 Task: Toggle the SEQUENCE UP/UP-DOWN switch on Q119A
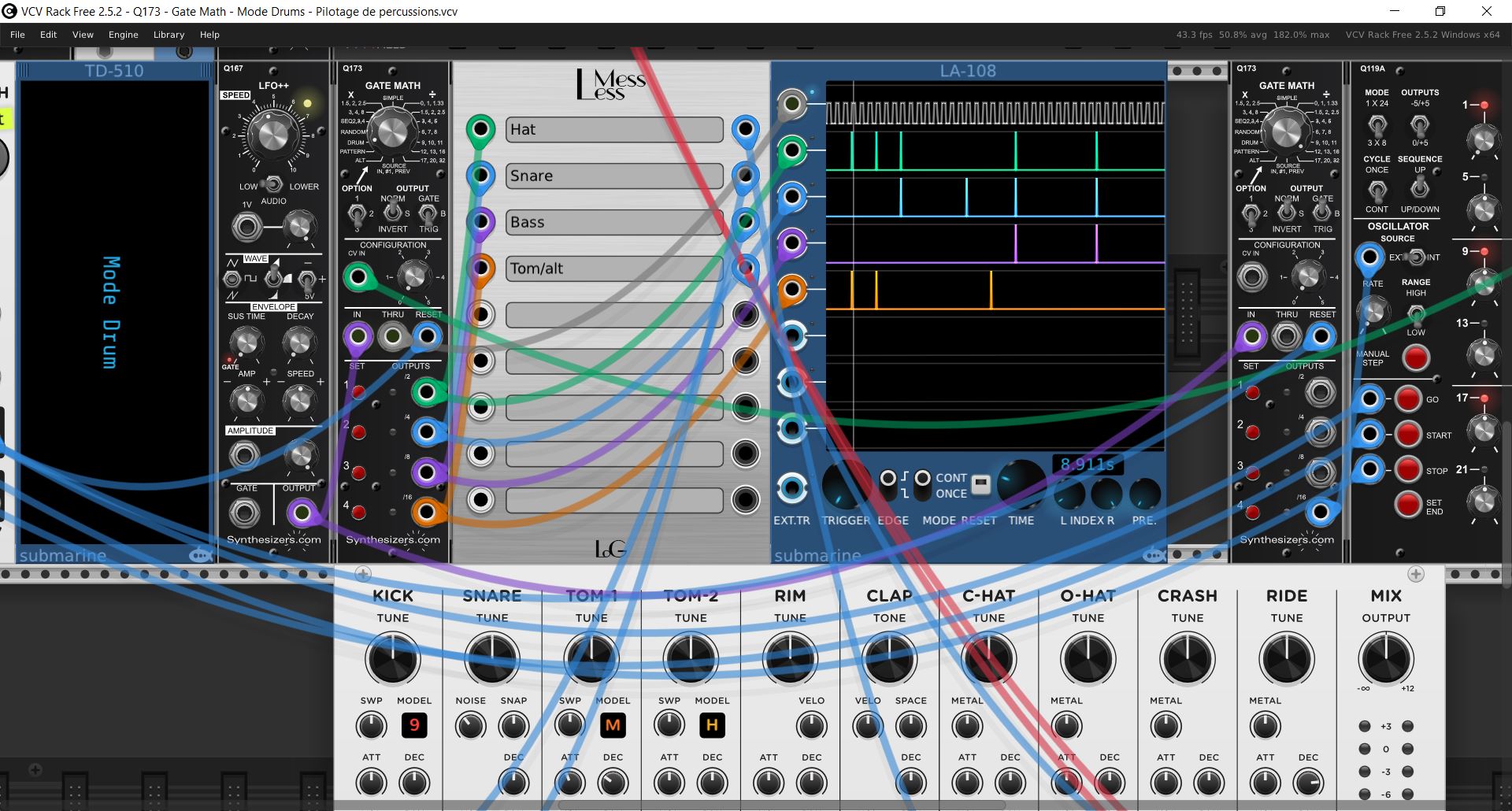(x=1419, y=188)
